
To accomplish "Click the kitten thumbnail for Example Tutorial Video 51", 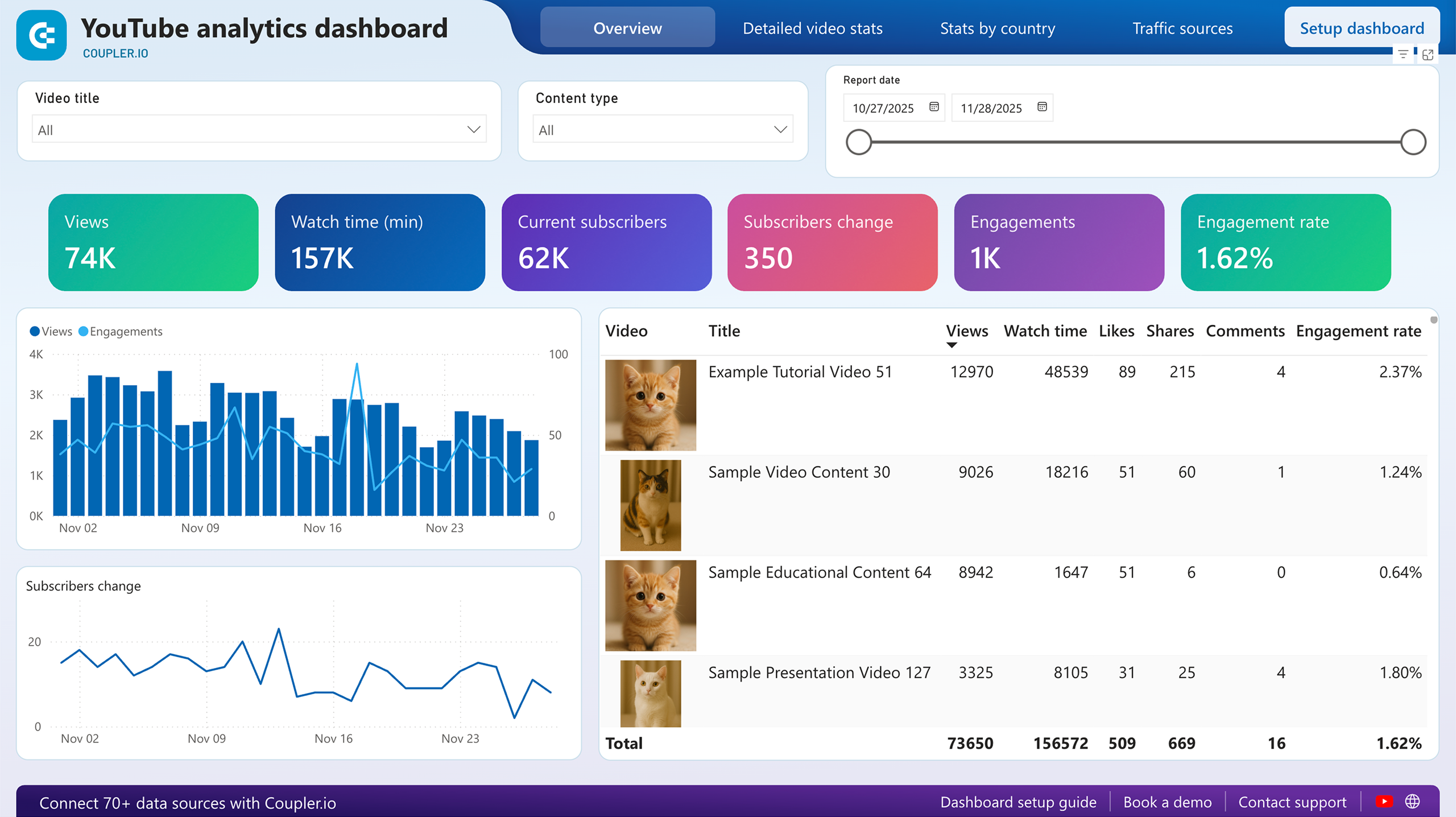I will (651, 405).
